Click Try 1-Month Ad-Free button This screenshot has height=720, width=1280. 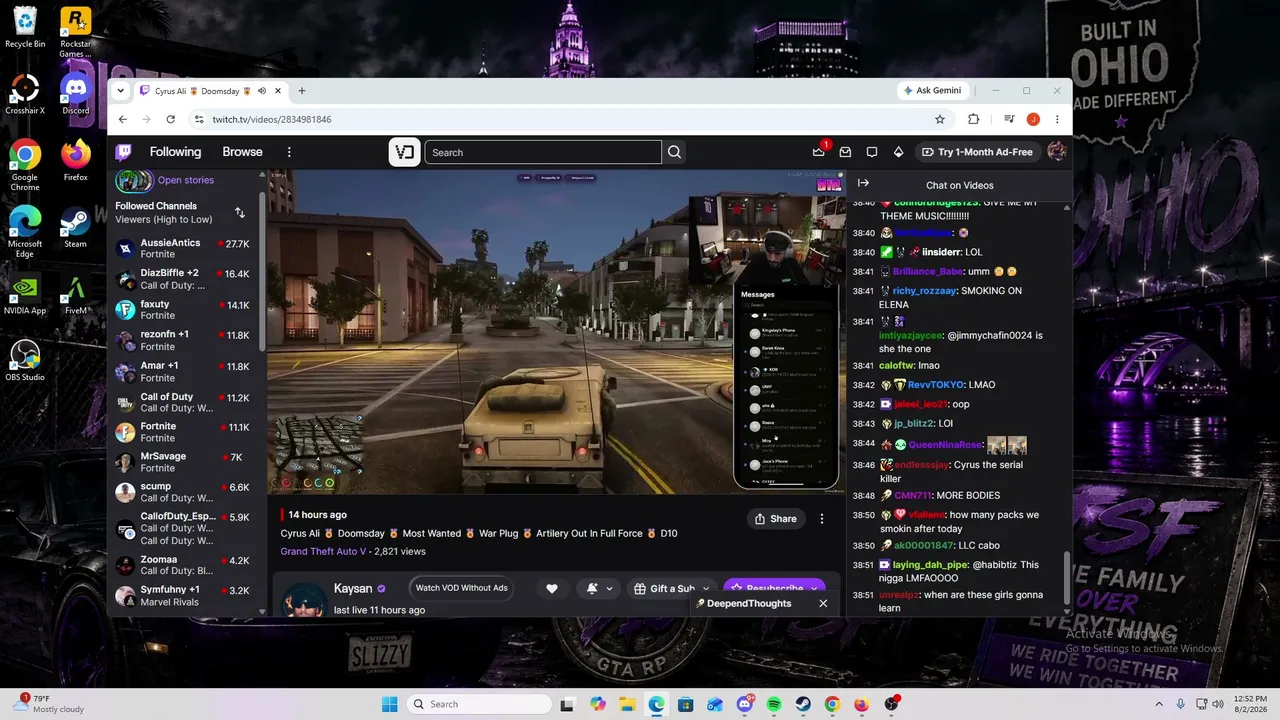pyautogui.click(x=977, y=152)
